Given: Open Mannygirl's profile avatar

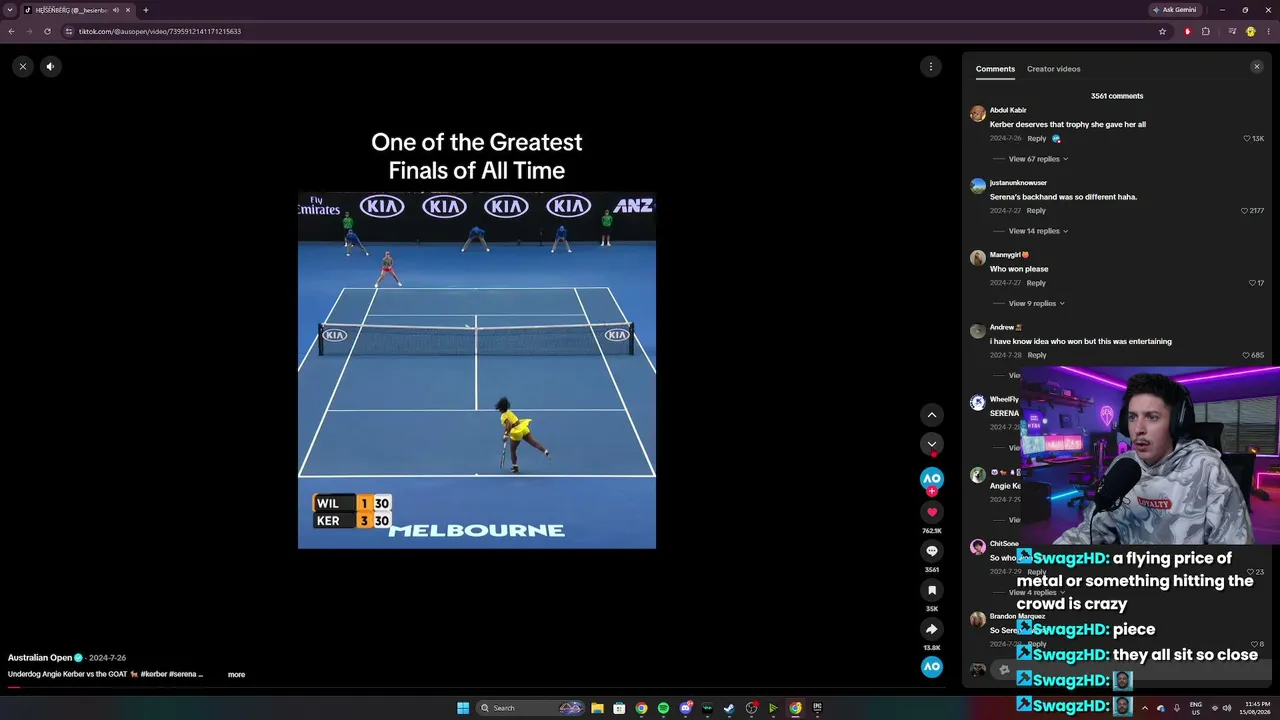Looking at the screenshot, I should click(x=978, y=258).
